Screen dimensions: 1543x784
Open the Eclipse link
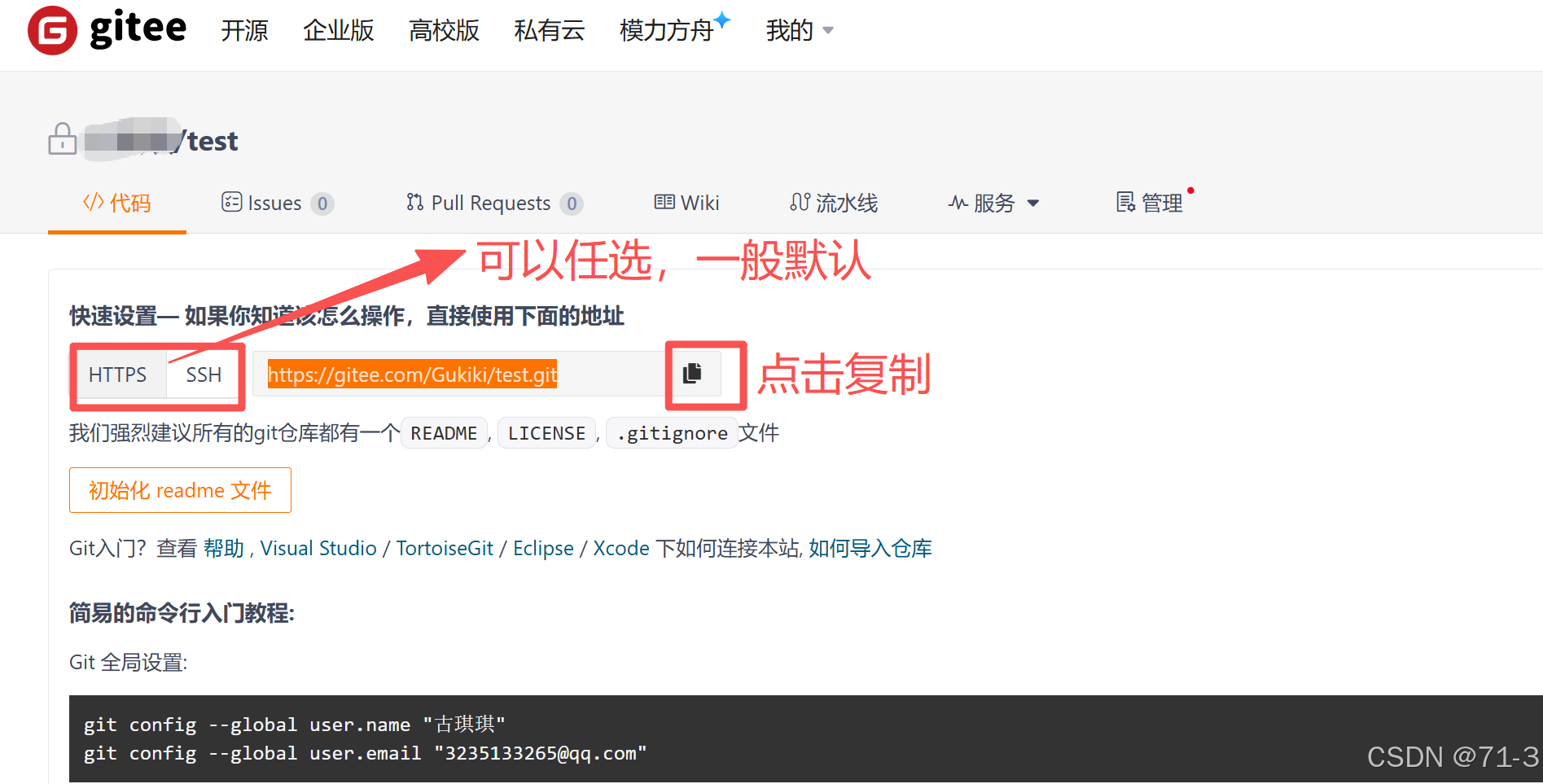click(x=543, y=548)
